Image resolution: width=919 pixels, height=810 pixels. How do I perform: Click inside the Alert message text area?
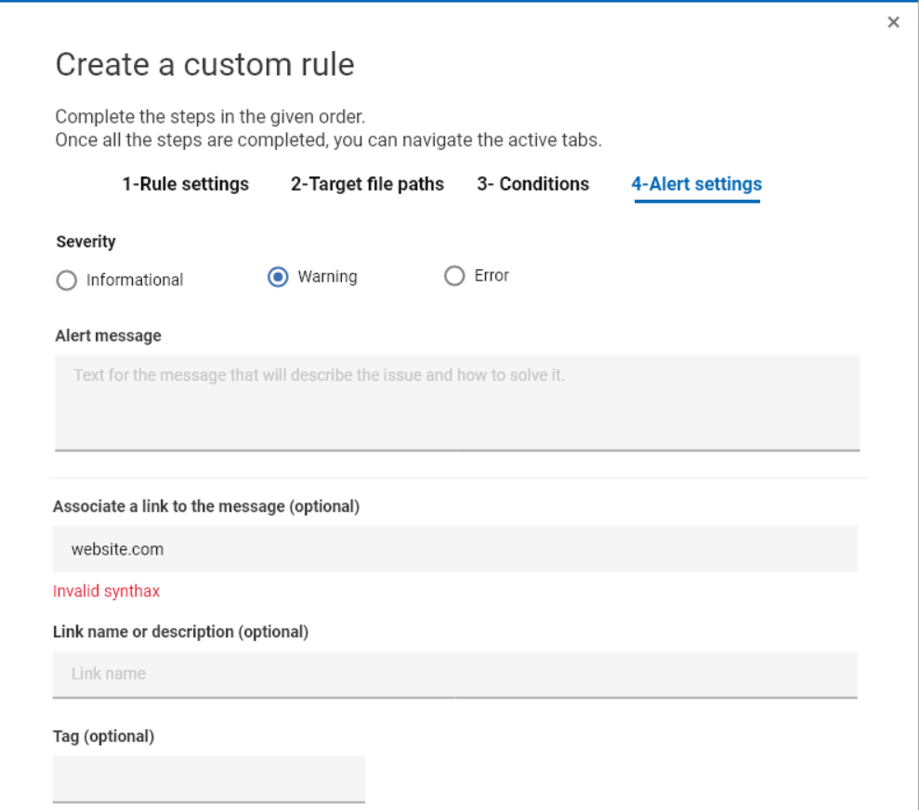(457, 402)
